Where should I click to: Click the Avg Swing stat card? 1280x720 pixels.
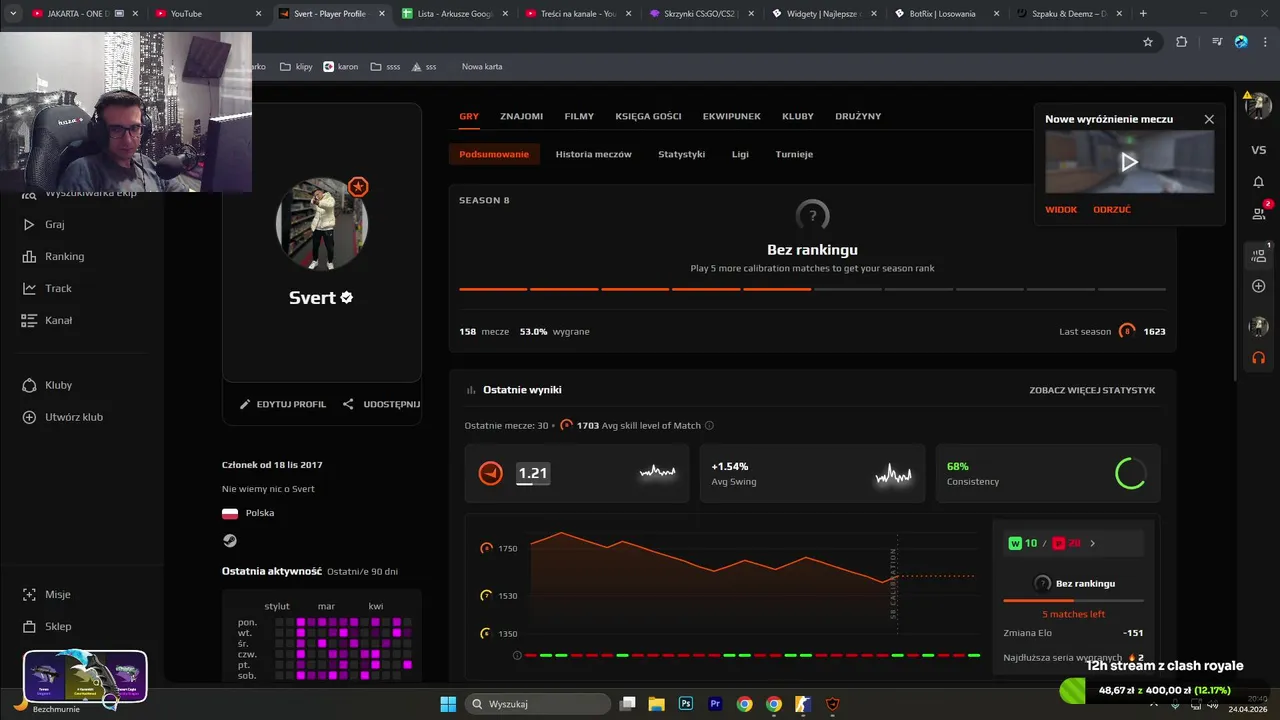tap(812, 473)
